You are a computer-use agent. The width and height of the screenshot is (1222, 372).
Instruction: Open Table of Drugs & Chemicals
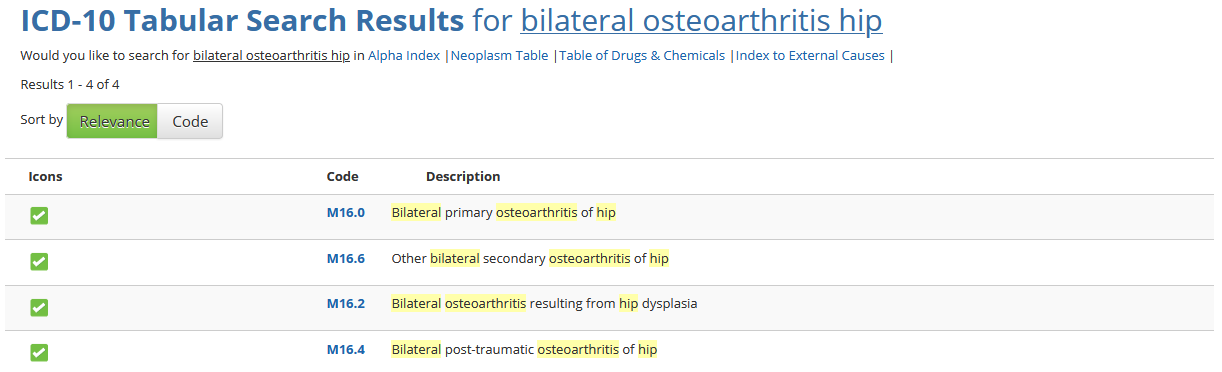click(x=642, y=56)
